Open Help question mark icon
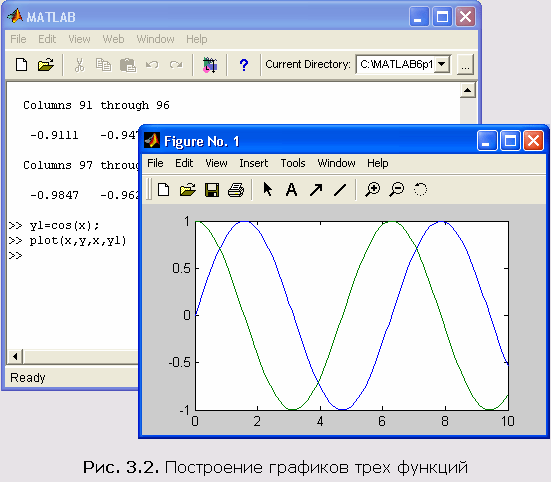The image size is (551, 482). [x=244, y=65]
